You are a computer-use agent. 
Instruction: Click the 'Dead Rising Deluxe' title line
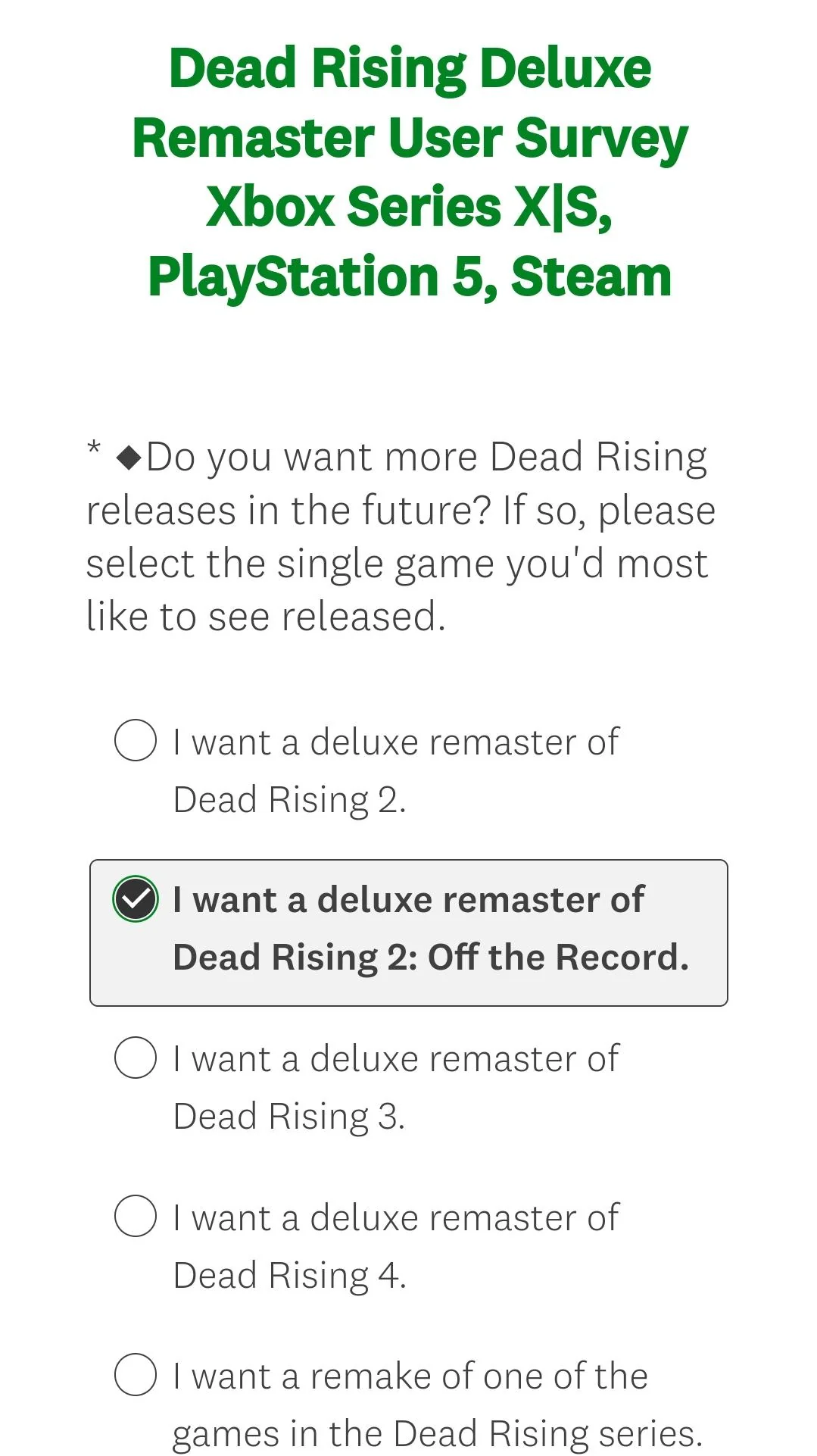click(x=410, y=69)
